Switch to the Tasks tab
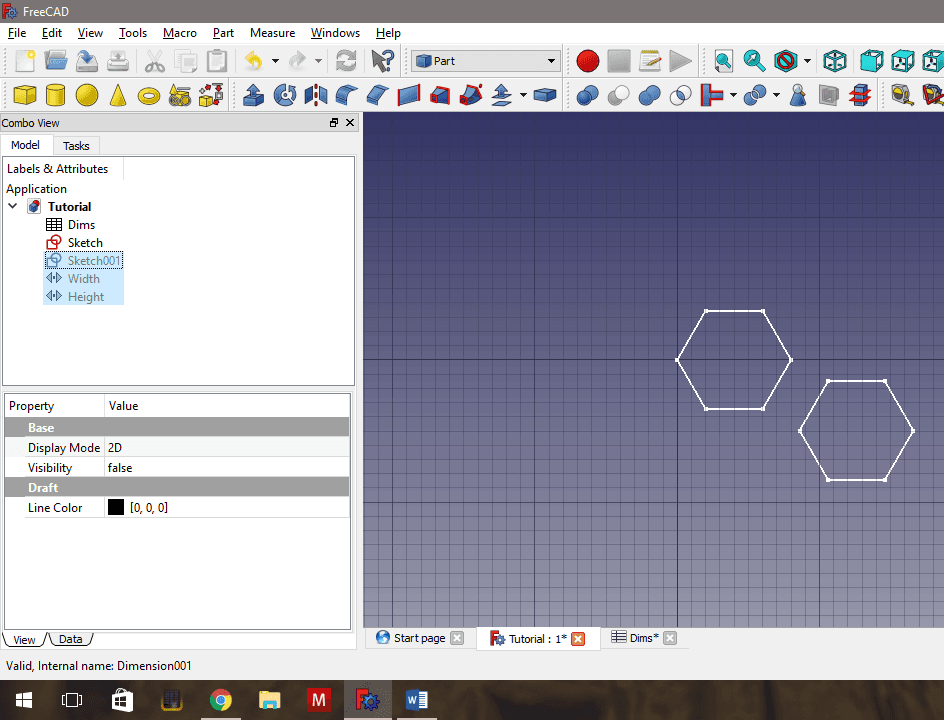The width and height of the screenshot is (944, 720). pyautogui.click(x=76, y=145)
